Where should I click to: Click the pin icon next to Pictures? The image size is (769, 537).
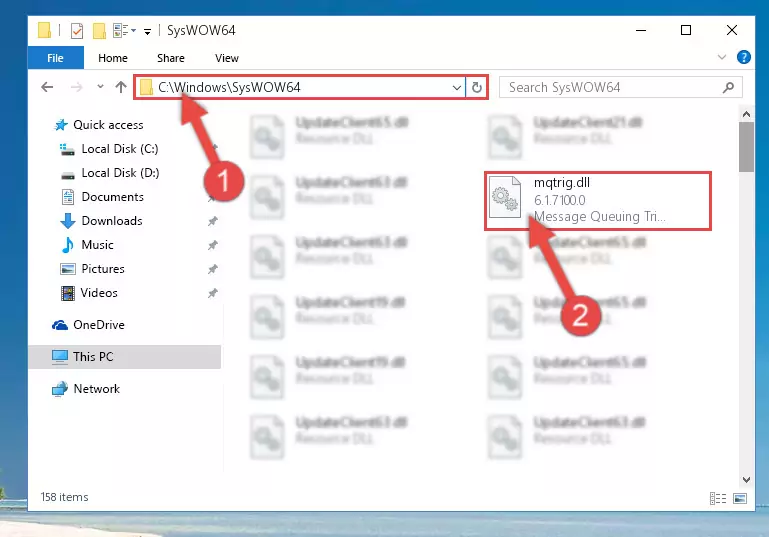pyautogui.click(x=212, y=269)
